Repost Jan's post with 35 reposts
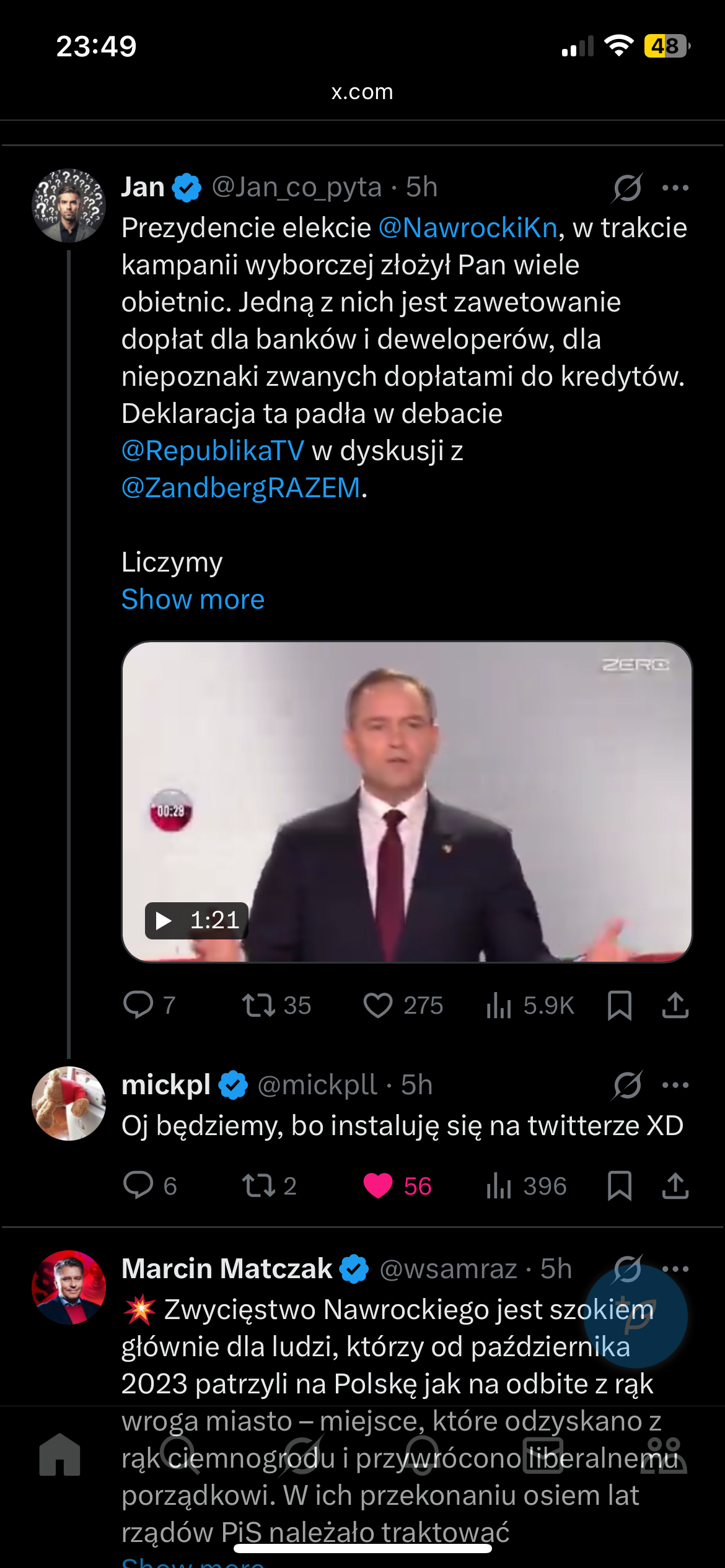The width and height of the screenshot is (725, 1568). click(x=258, y=1004)
